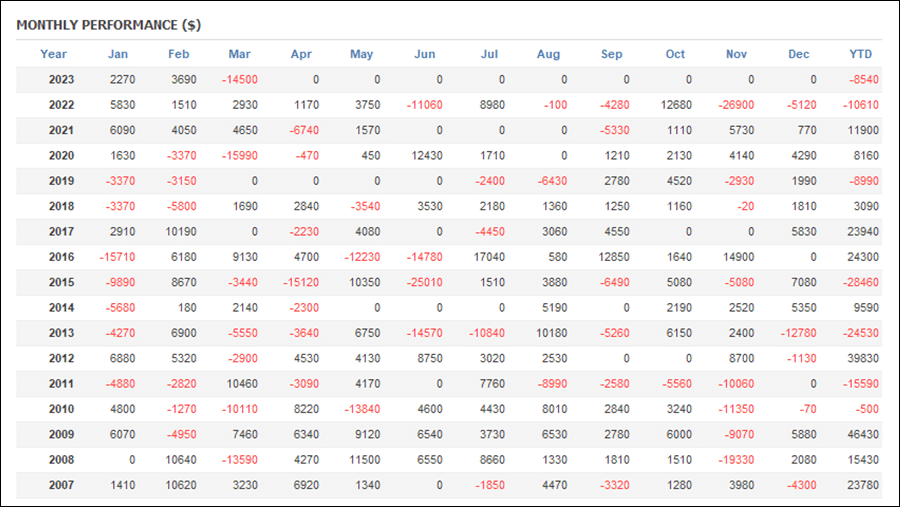Select the Mar column header
Viewport: 900px width, 507px height.
point(239,54)
